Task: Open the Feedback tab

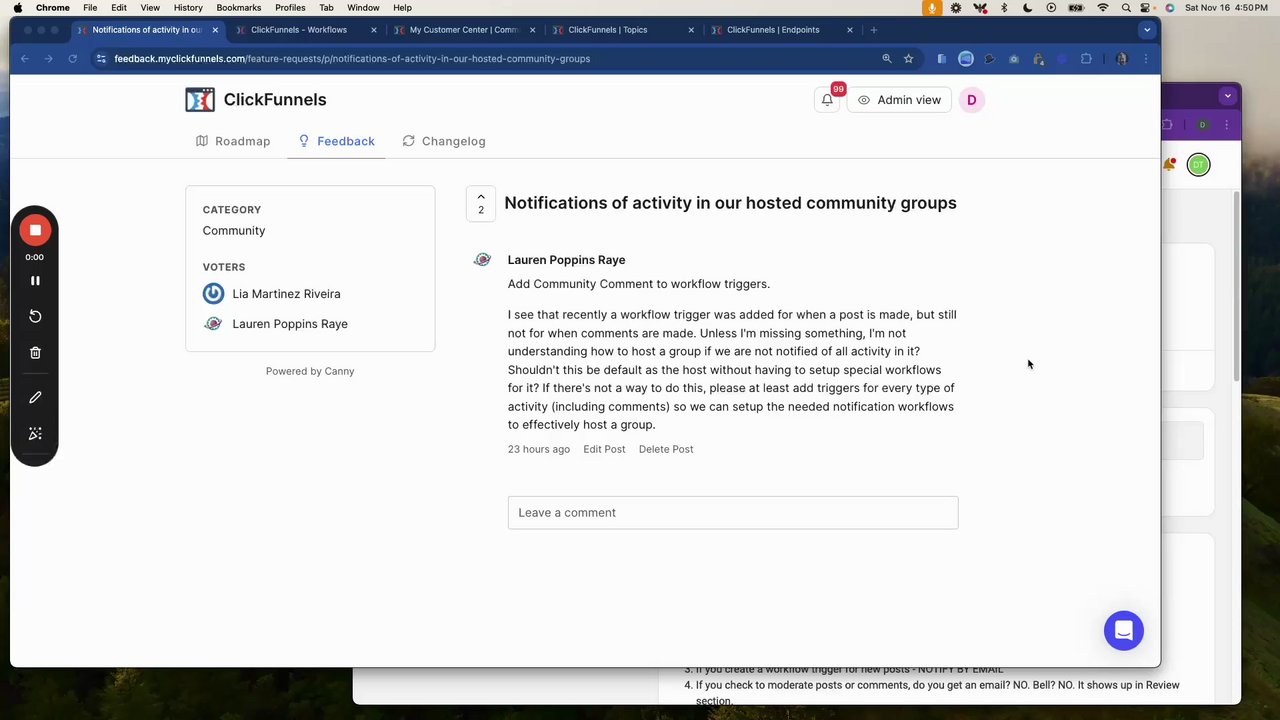Action: 336,141
